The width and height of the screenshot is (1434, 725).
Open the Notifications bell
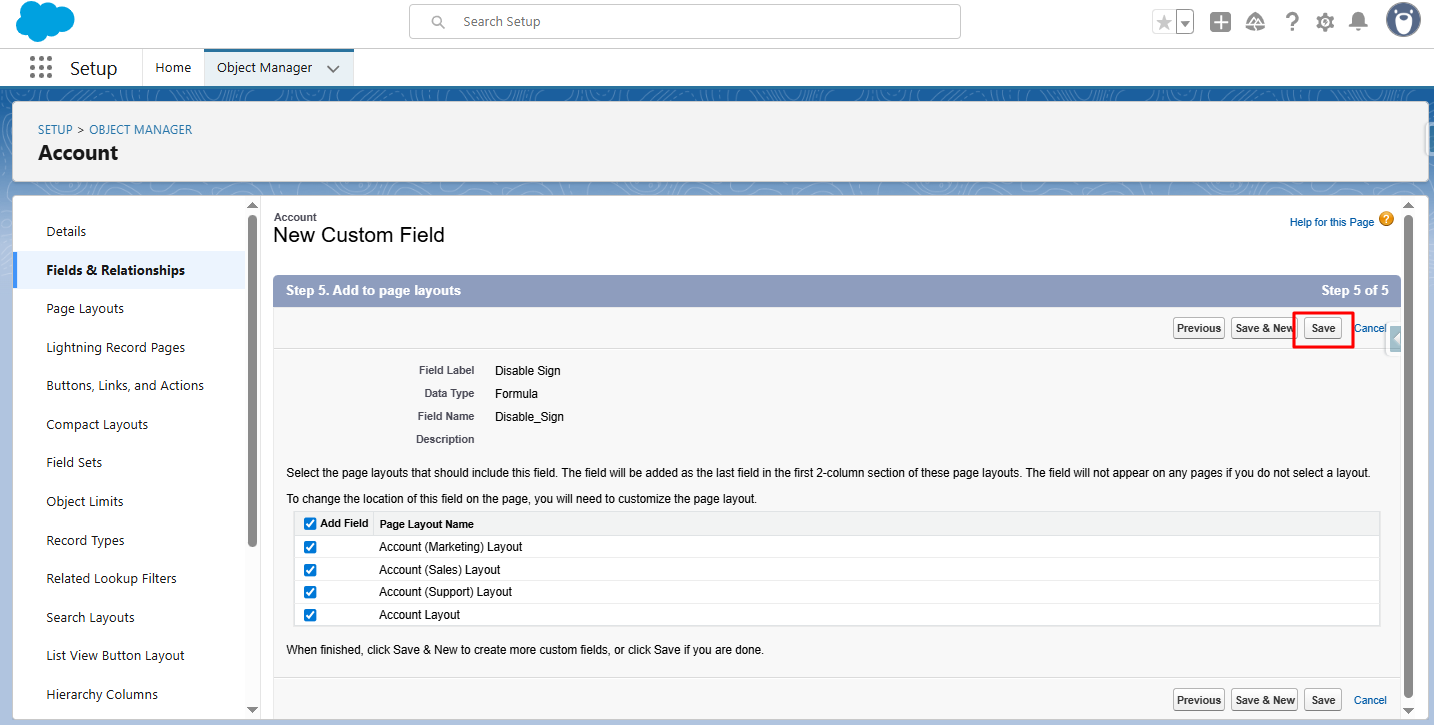pos(1358,22)
